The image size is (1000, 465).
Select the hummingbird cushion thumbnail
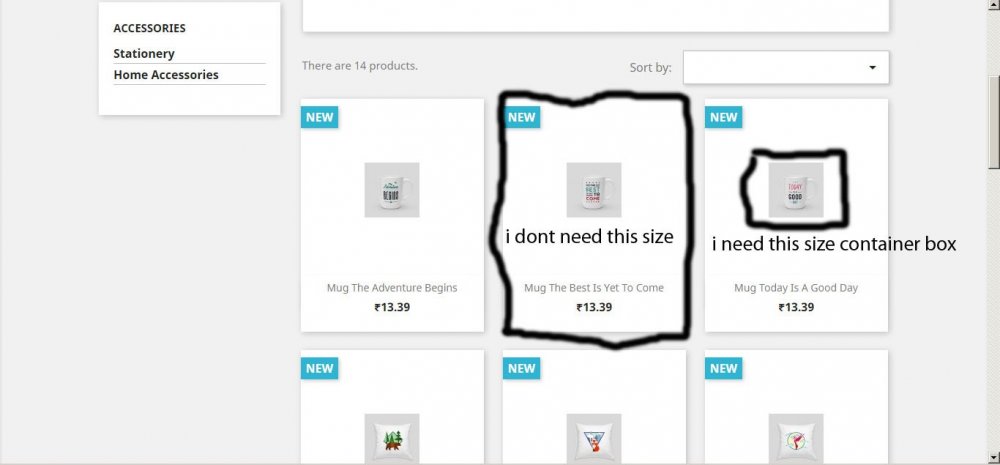pos(796,439)
